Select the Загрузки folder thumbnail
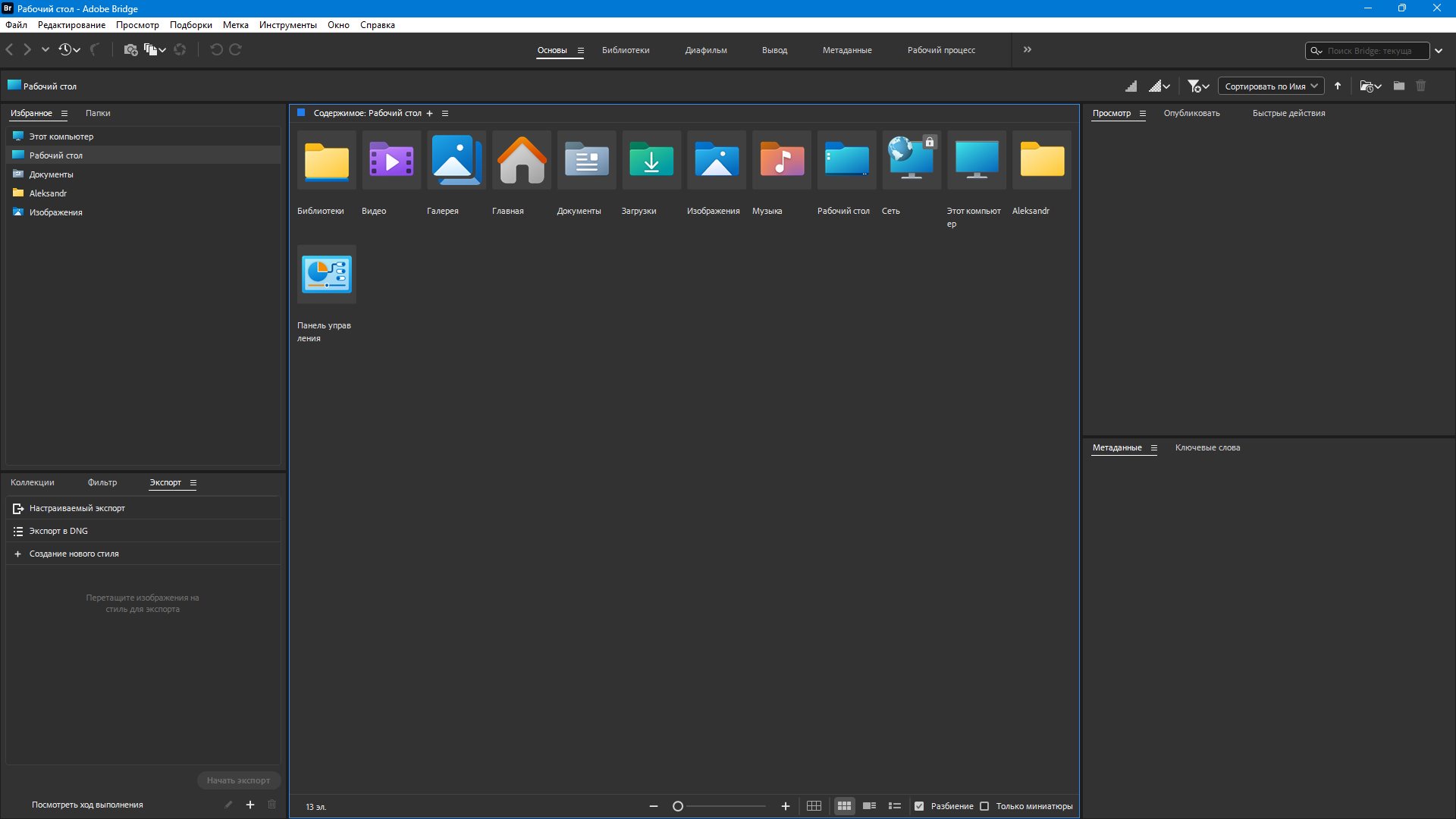 click(651, 160)
